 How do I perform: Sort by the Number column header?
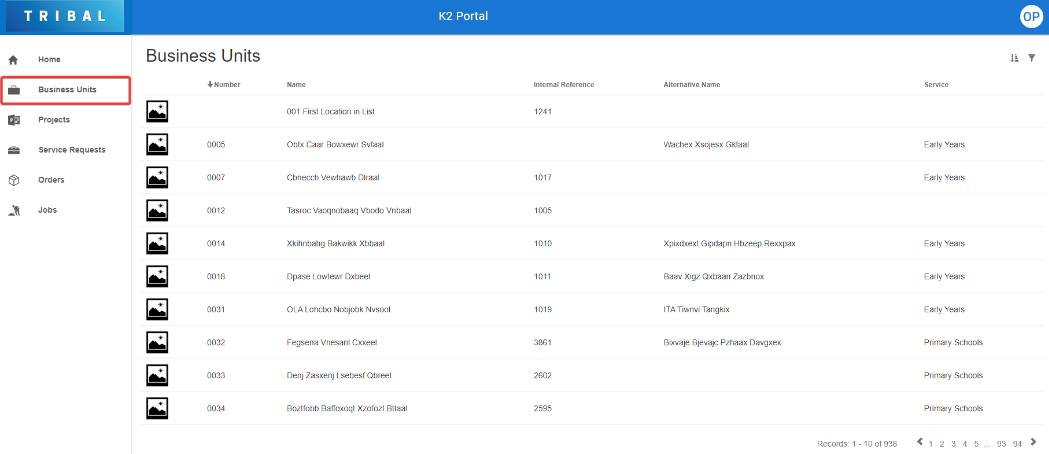click(226, 85)
